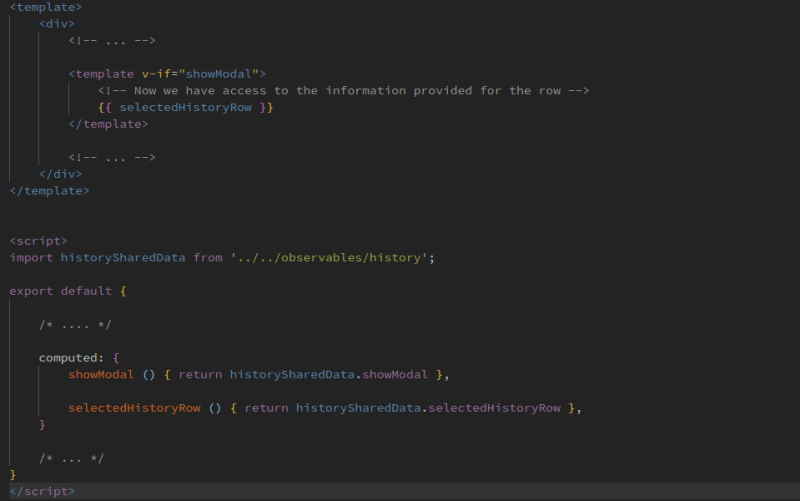Click the import keyword
The width and height of the screenshot is (800, 501).
tap(31, 258)
